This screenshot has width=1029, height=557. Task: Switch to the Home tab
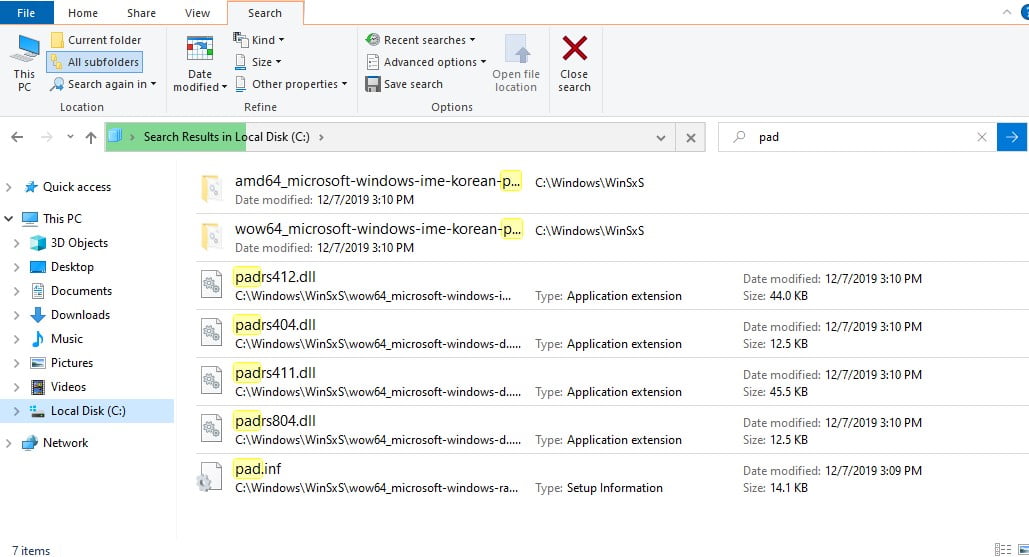tap(83, 13)
